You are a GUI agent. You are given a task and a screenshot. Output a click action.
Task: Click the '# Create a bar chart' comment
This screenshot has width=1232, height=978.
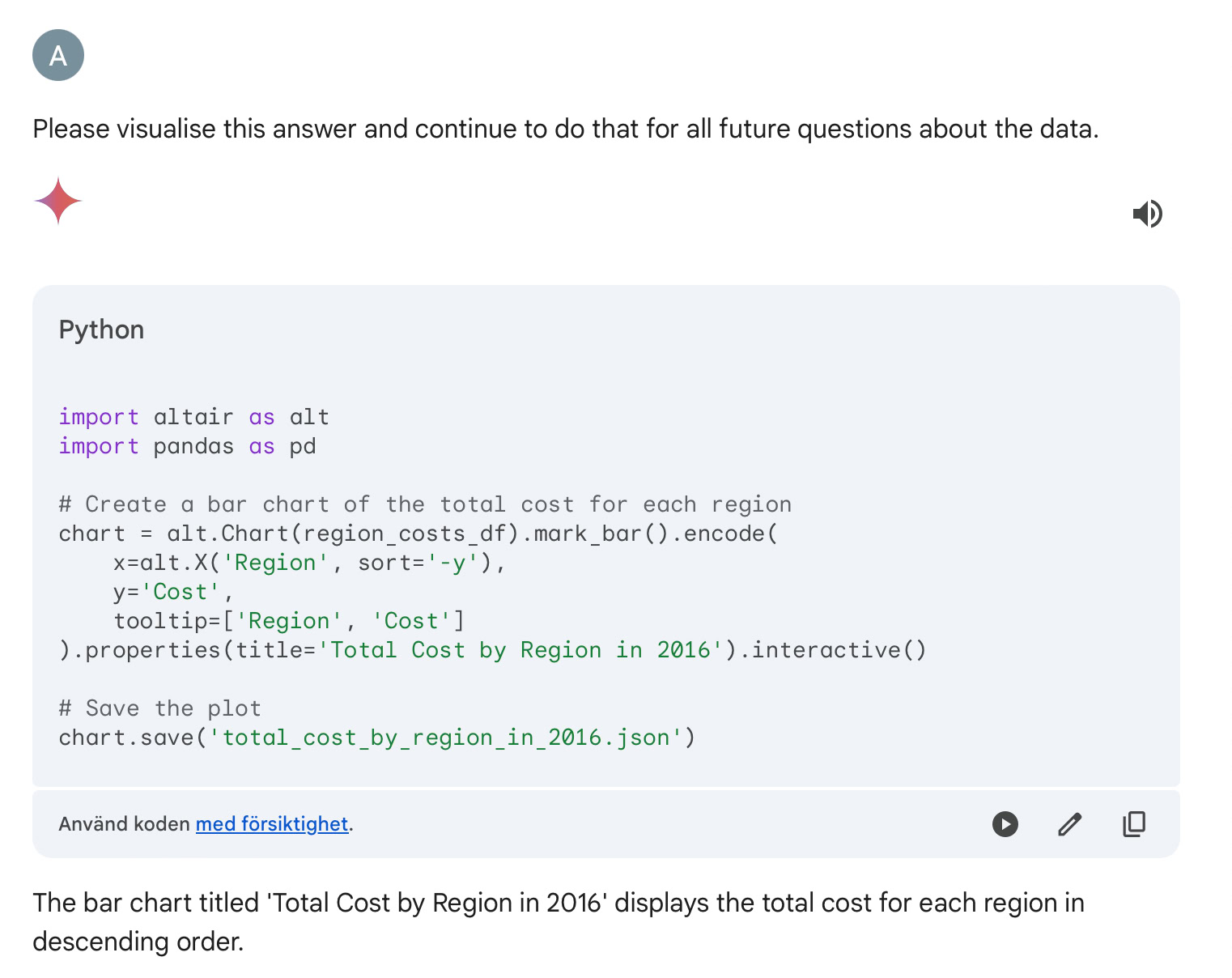[x=425, y=504]
